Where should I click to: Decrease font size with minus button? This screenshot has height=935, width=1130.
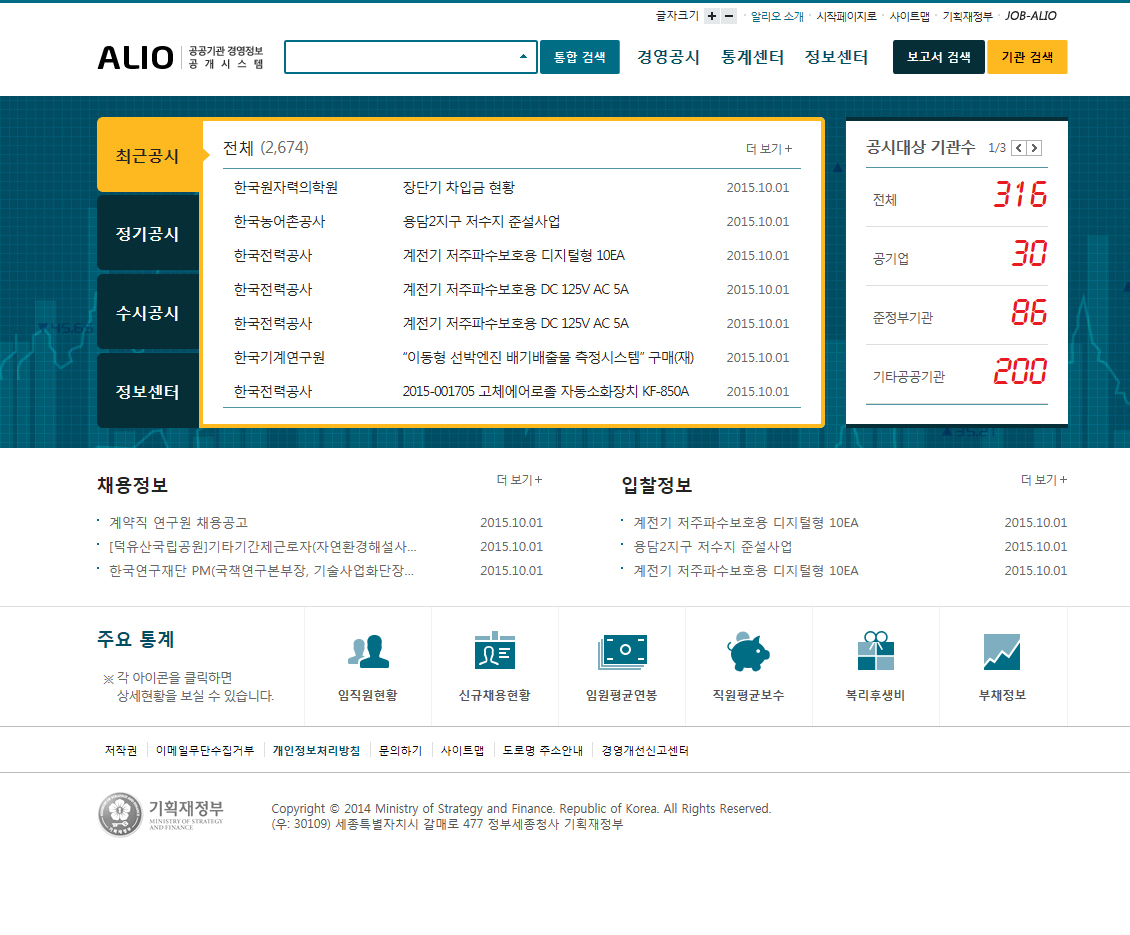point(729,16)
